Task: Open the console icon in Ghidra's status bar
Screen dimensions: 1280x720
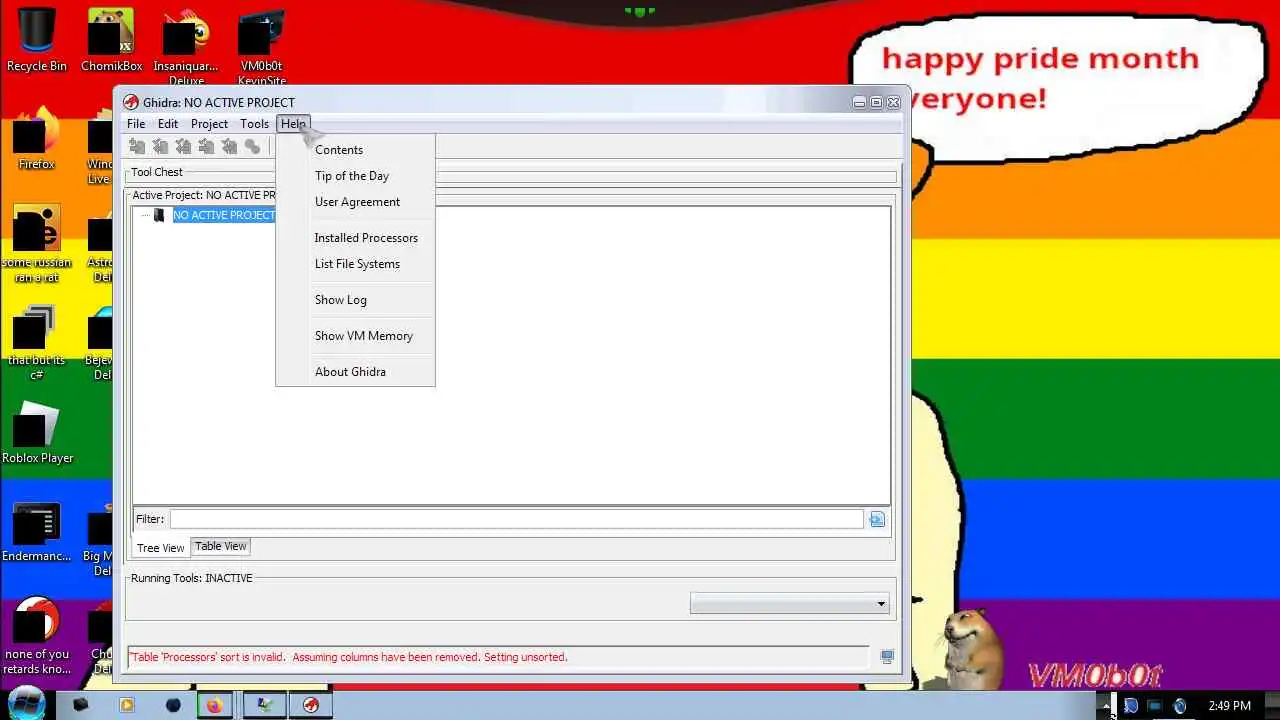Action: (x=887, y=657)
